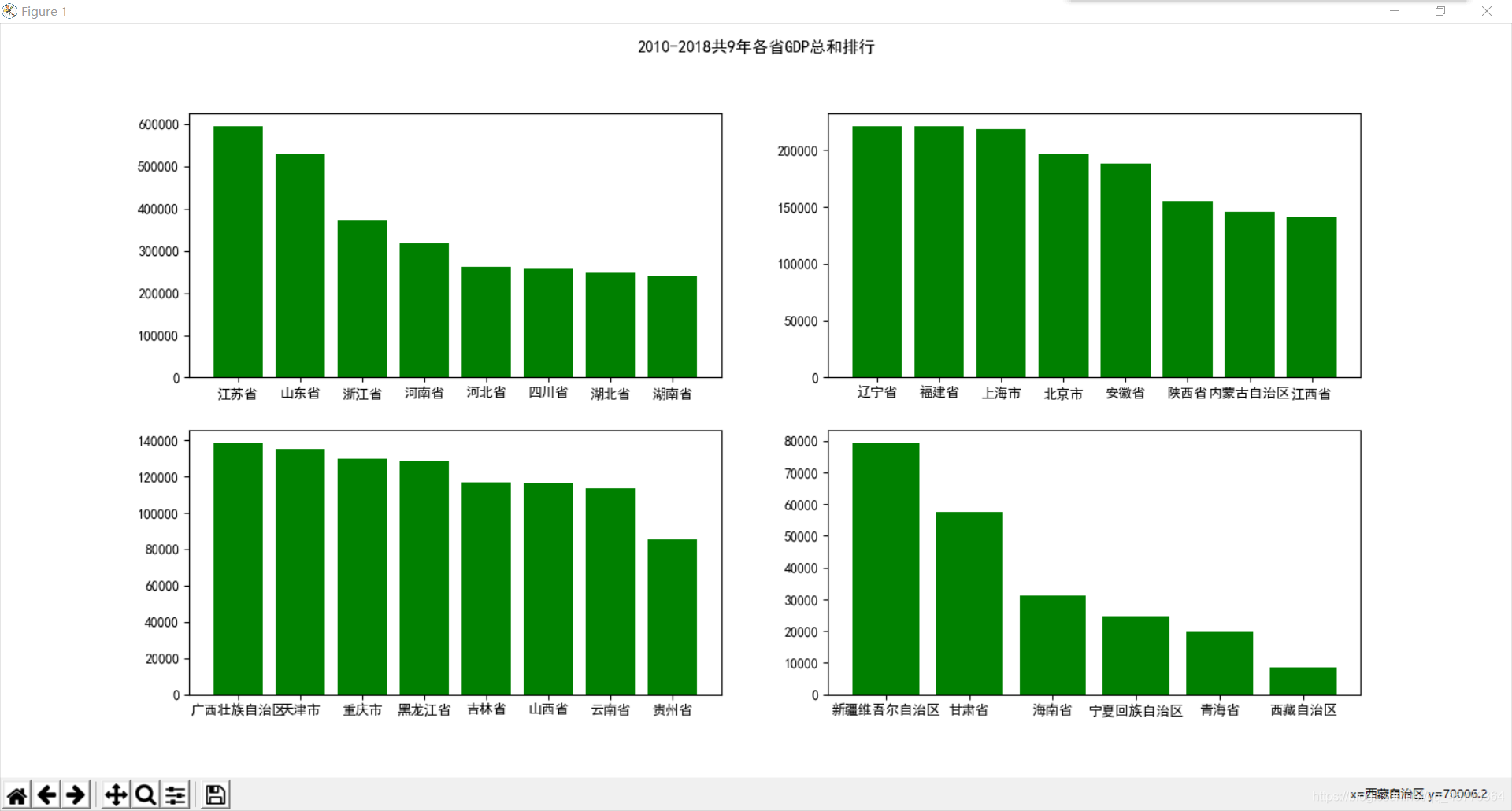Click the 福建省 axis label
The image size is (1512, 811).
[939, 392]
